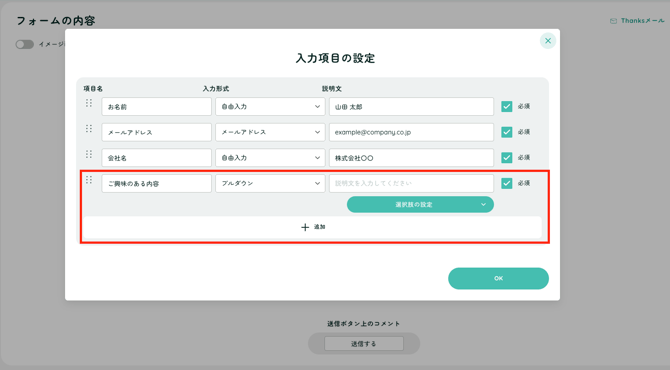Screen dimensions: 670x370
Task: Click the 送信する button in background
Action: [x=364, y=344]
